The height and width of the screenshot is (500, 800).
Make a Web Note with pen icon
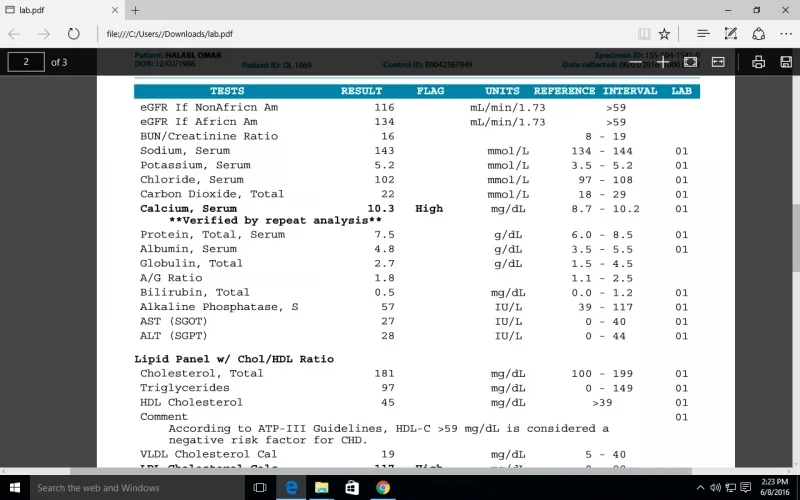click(731, 34)
